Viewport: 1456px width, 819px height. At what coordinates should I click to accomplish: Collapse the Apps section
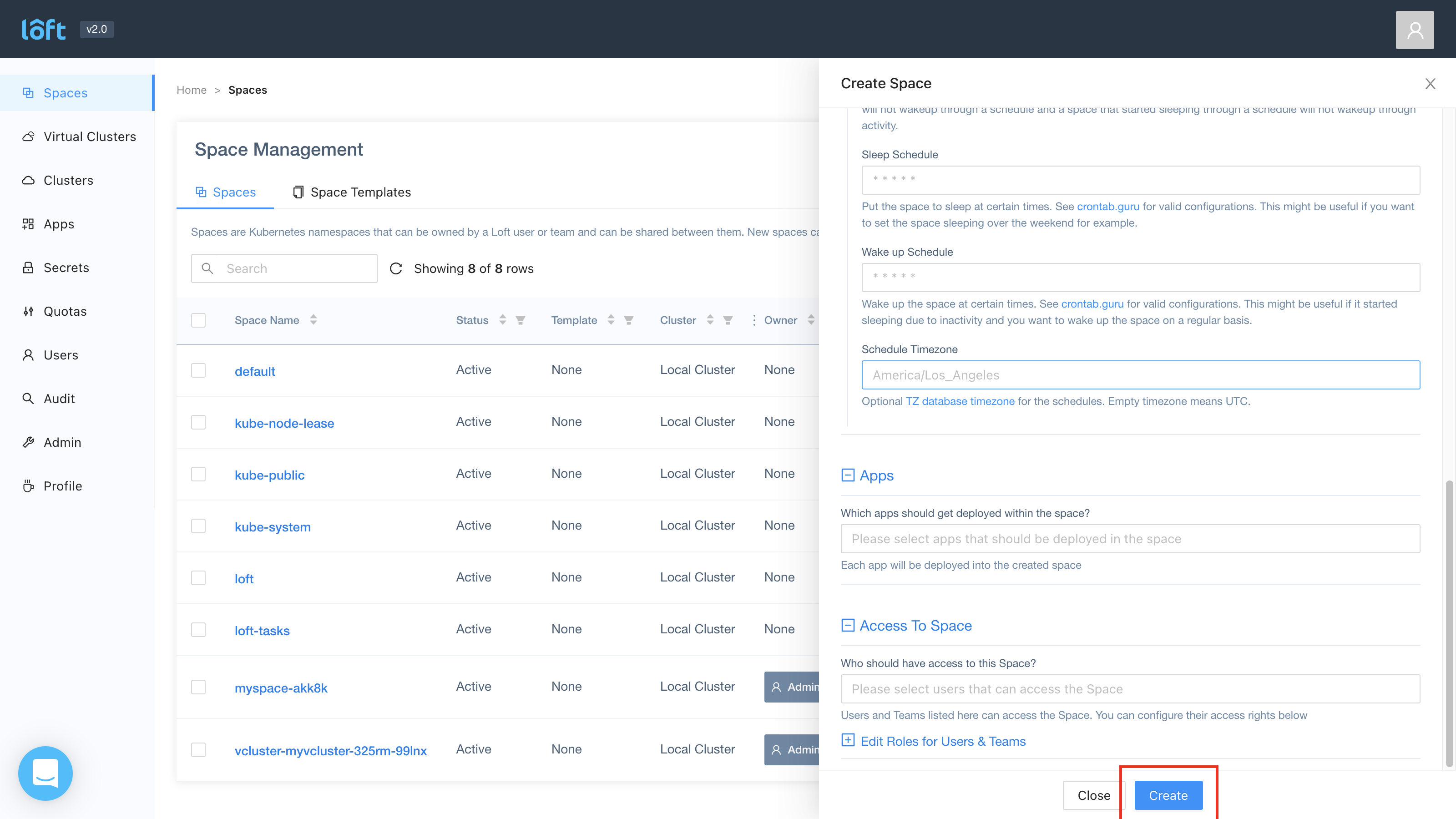(848, 475)
